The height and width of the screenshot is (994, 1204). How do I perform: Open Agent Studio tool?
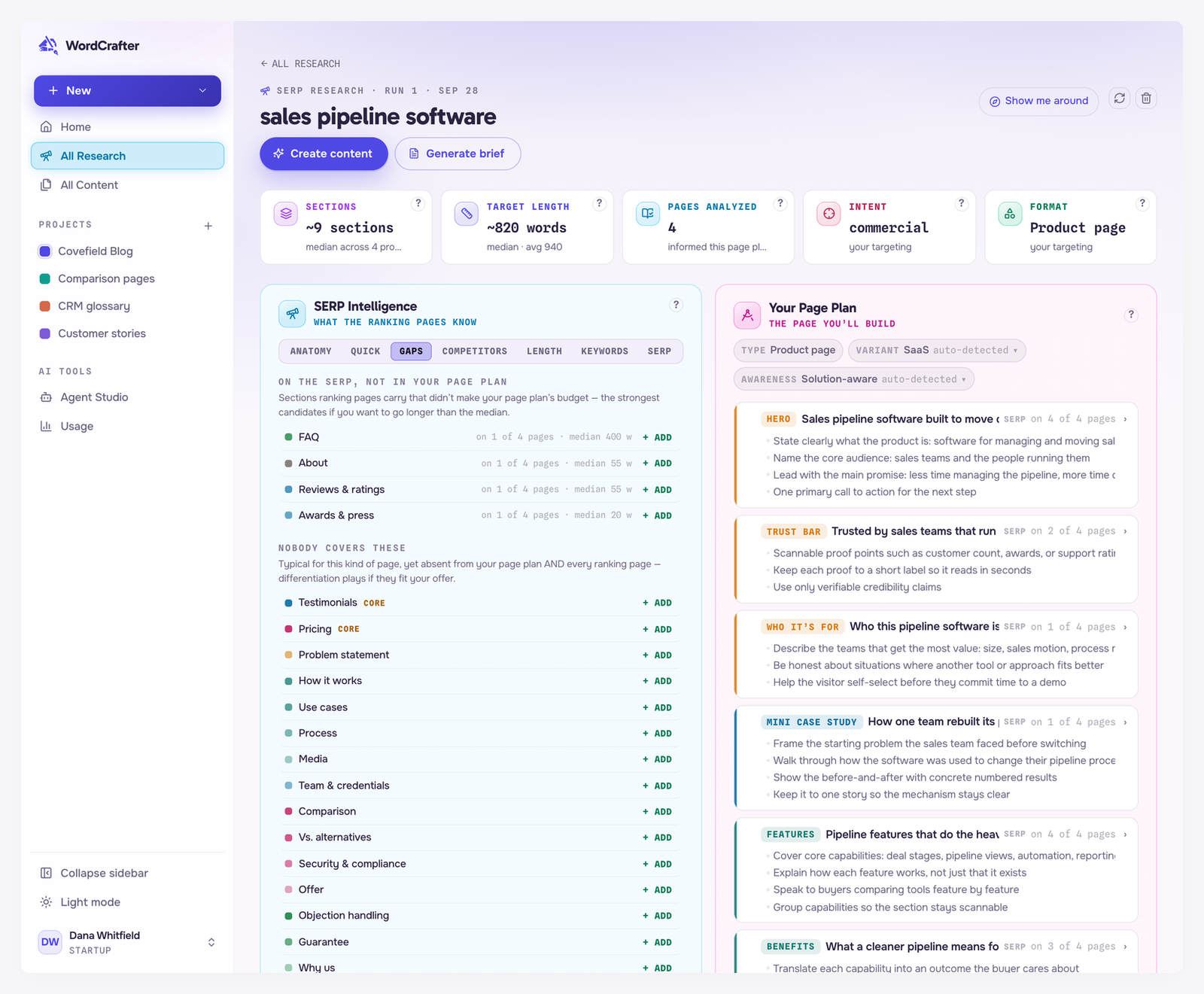coord(127,397)
